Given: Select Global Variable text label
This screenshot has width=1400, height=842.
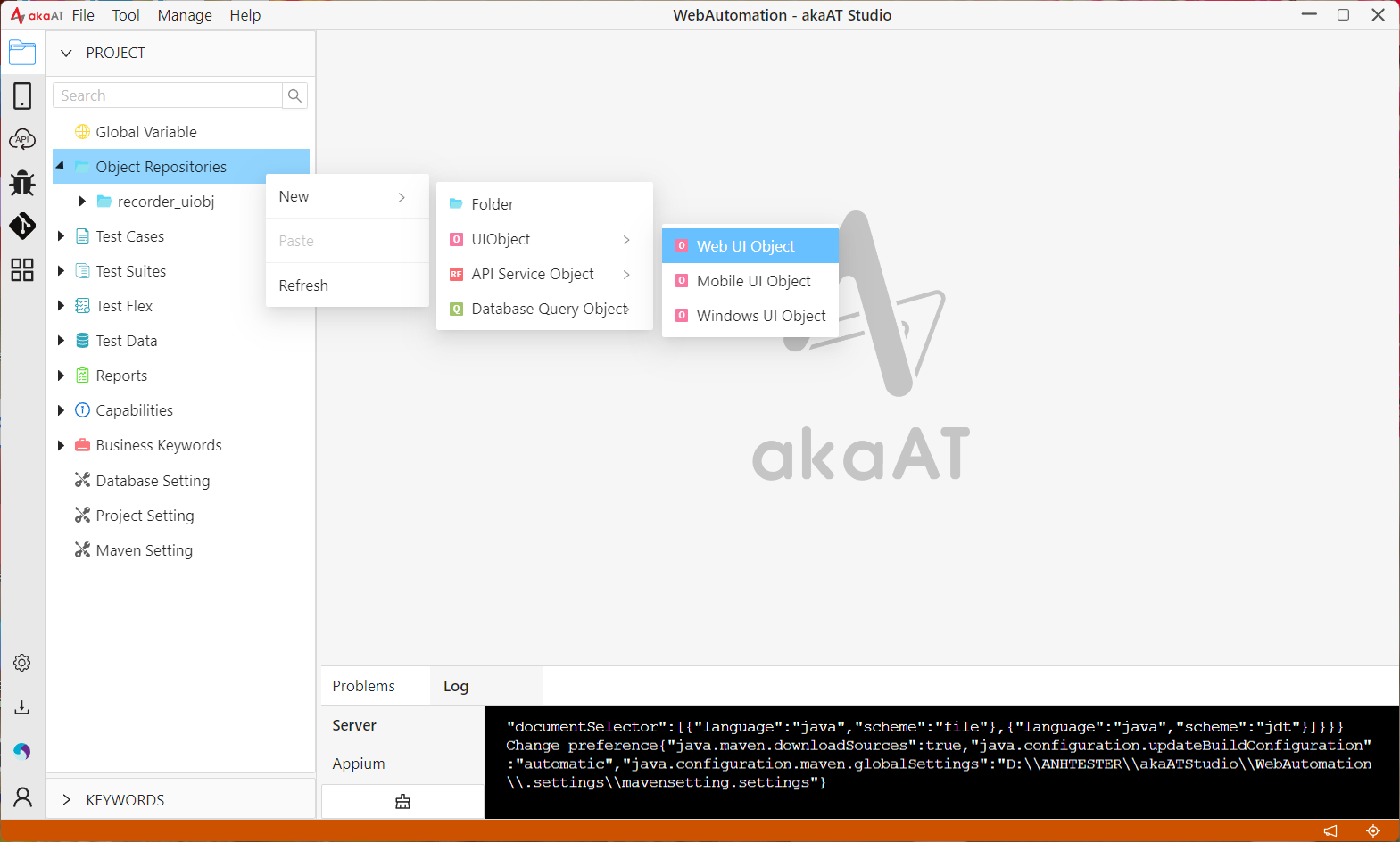Looking at the screenshot, I should (x=146, y=132).
